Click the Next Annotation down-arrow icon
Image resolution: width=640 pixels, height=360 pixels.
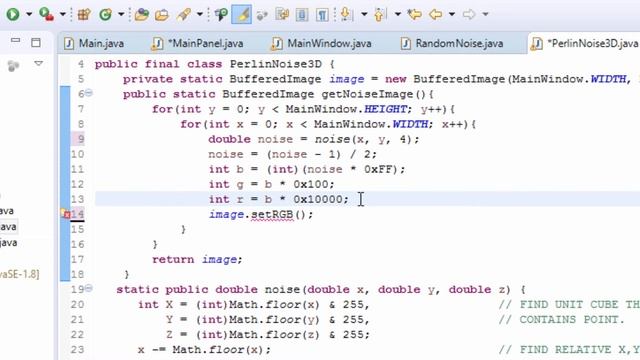(346, 15)
